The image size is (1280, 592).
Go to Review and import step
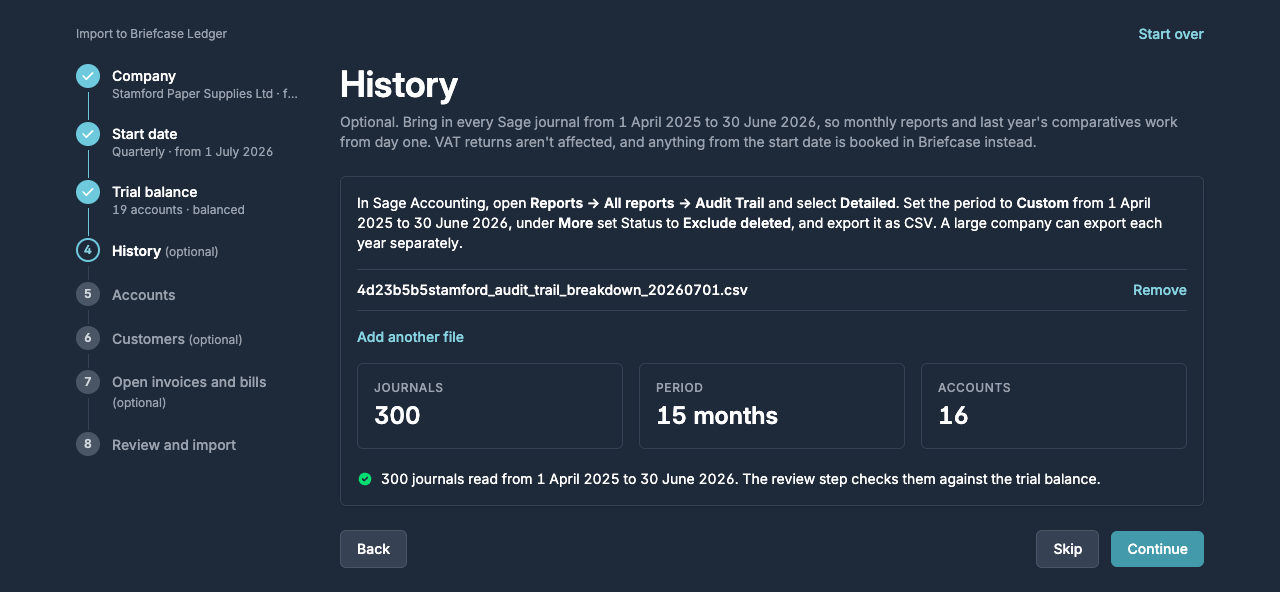click(187, 445)
